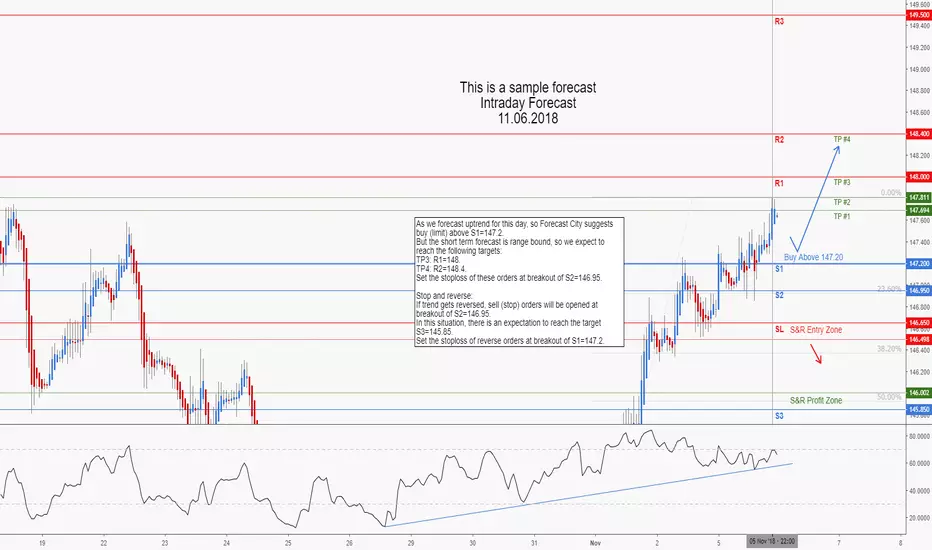Select the R2 resistance label
This screenshot has width=932, height=550.
[x=779, y=140]
